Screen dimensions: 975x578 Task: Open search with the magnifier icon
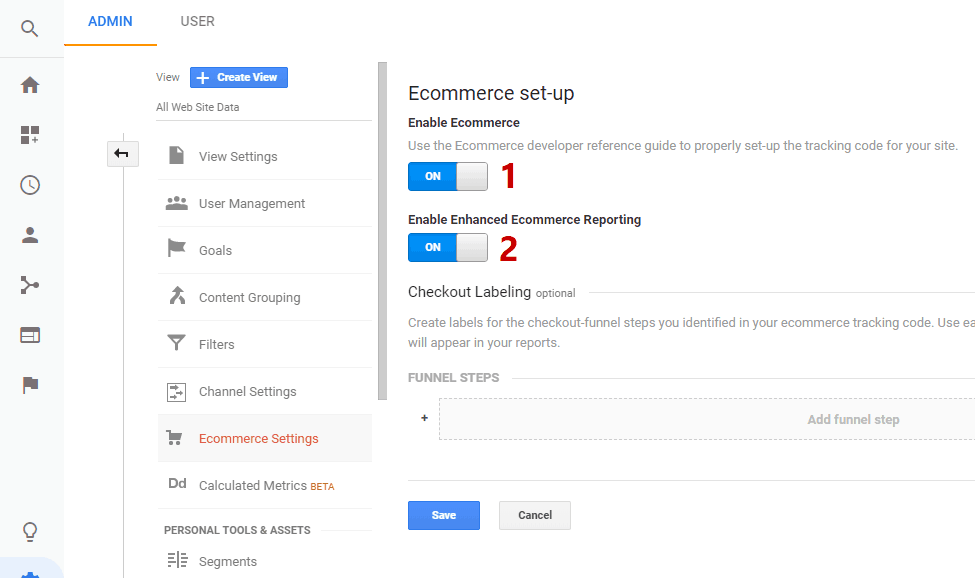(29, 29)
